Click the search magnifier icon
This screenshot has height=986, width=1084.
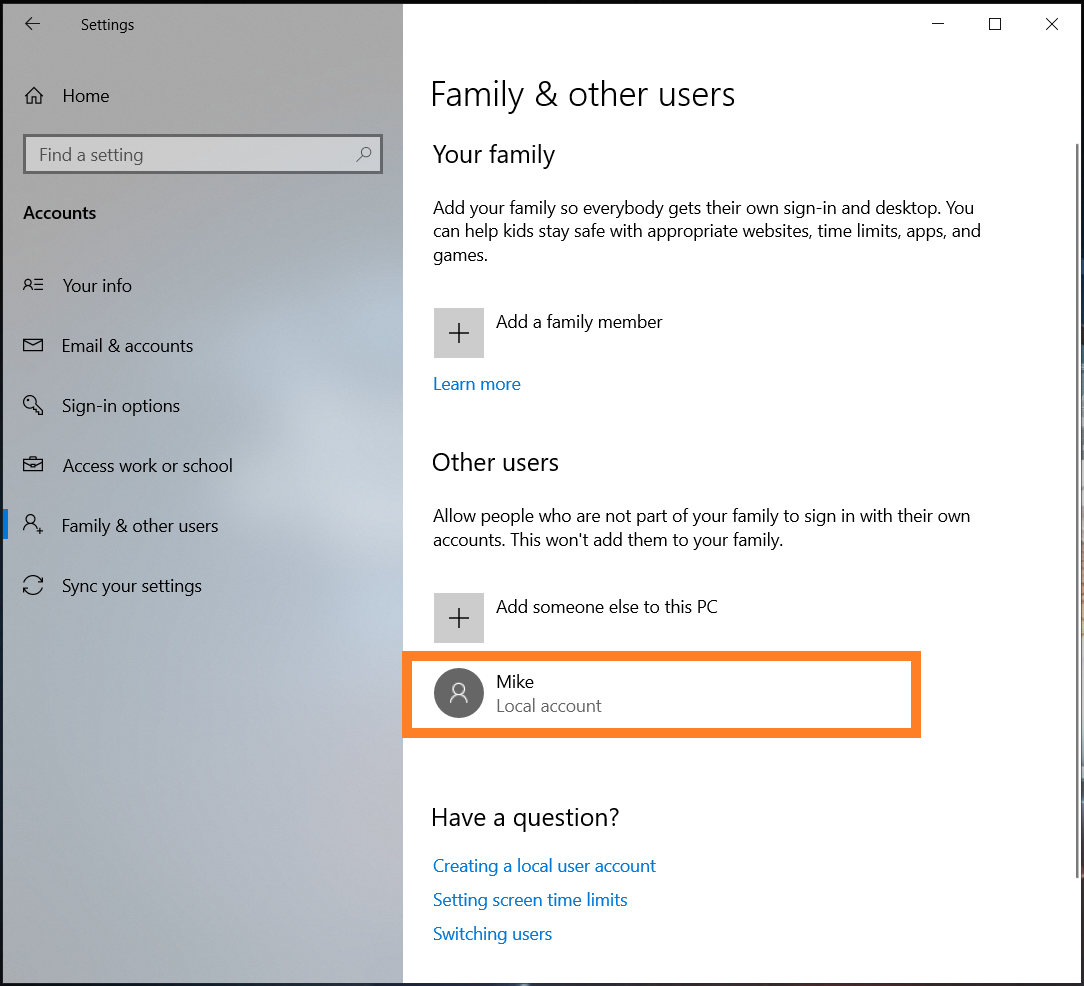pos(364,154)
